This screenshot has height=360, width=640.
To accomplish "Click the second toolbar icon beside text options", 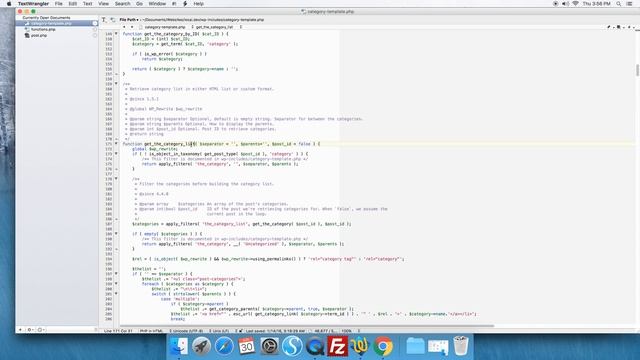I will coord(112,20).
